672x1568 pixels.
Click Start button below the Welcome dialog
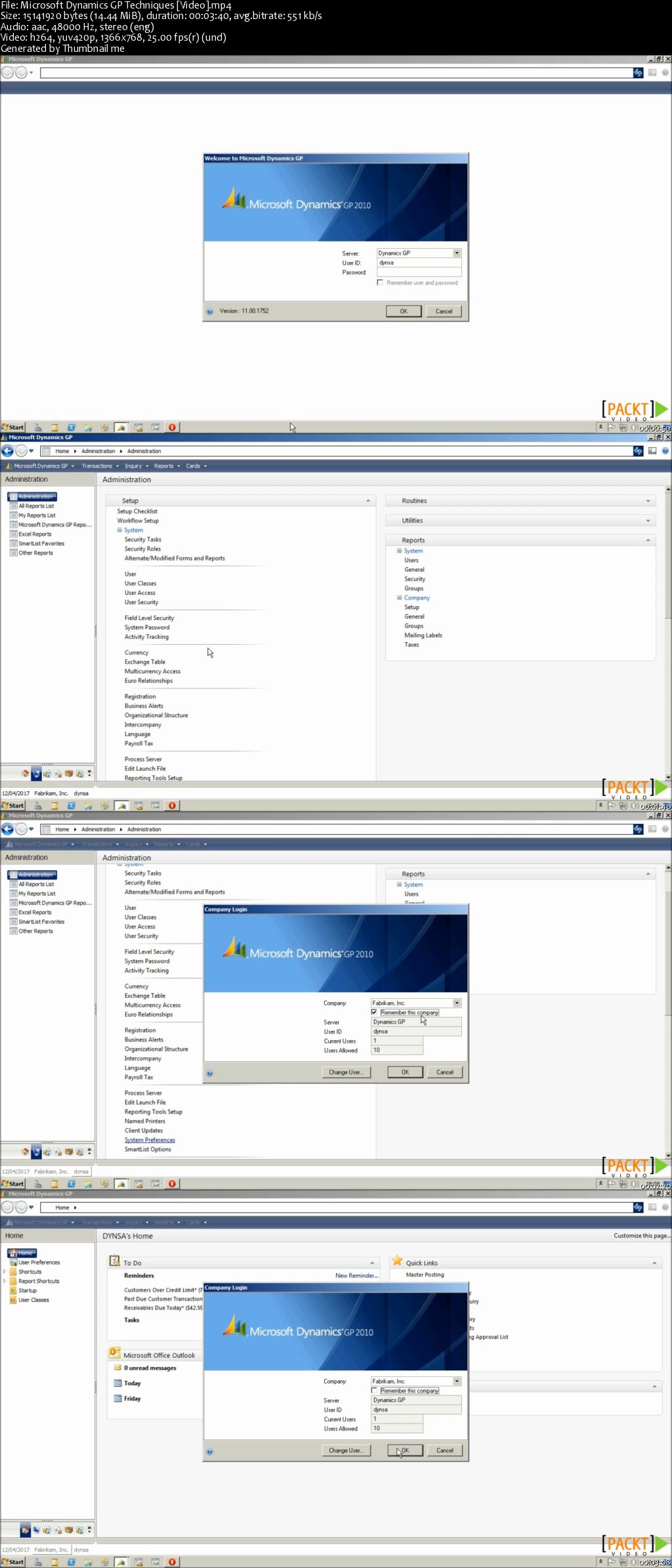point(13,427)
